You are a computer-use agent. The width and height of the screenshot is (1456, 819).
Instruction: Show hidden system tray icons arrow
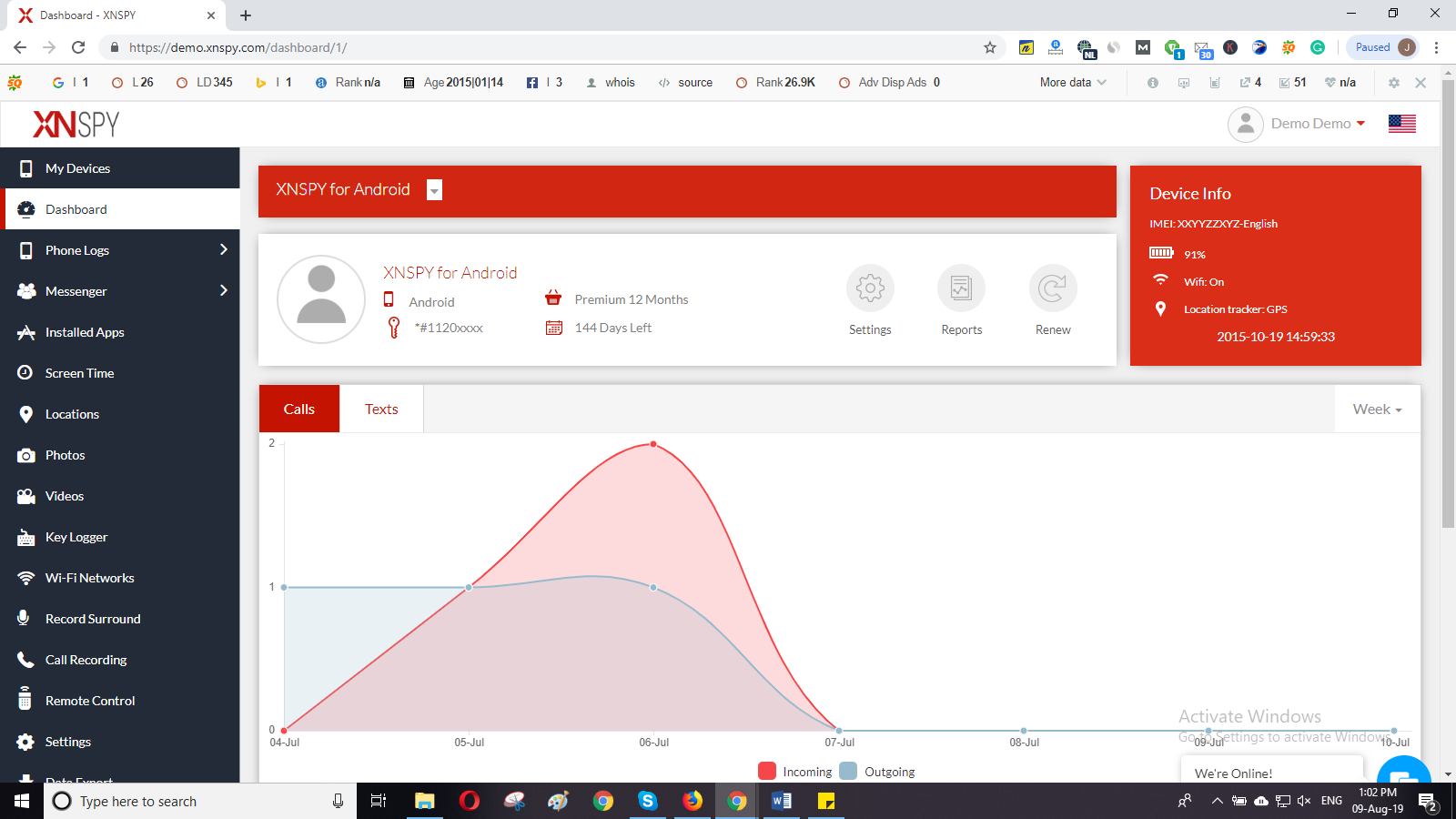tap(1217, 801)
